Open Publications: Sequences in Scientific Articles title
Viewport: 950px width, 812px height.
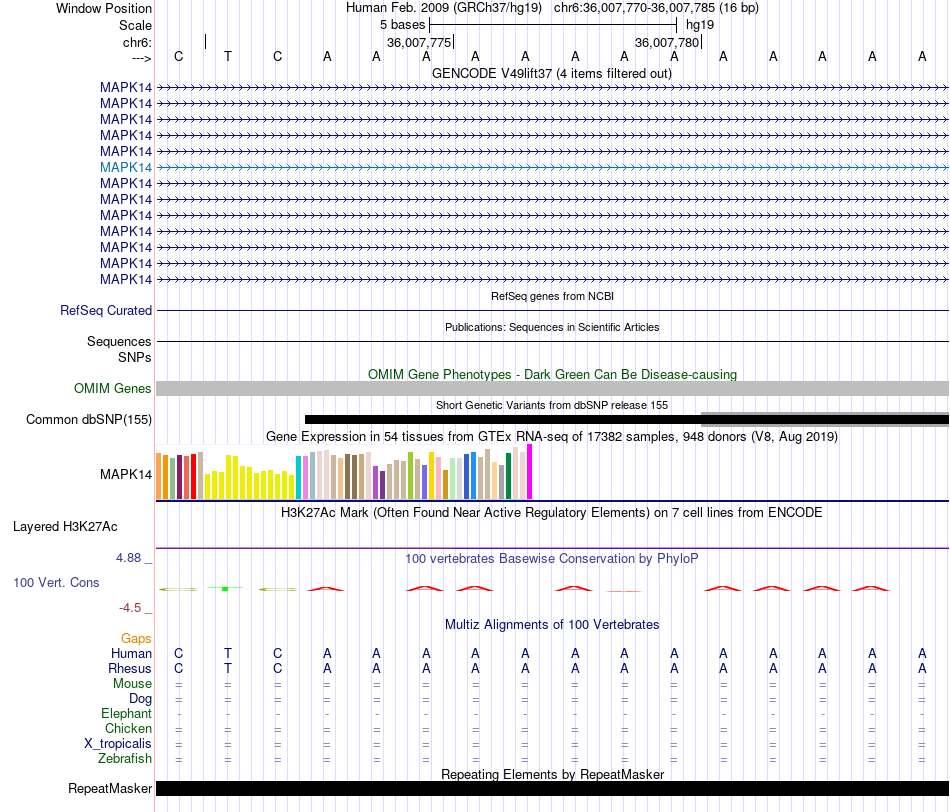pos(552,327)
